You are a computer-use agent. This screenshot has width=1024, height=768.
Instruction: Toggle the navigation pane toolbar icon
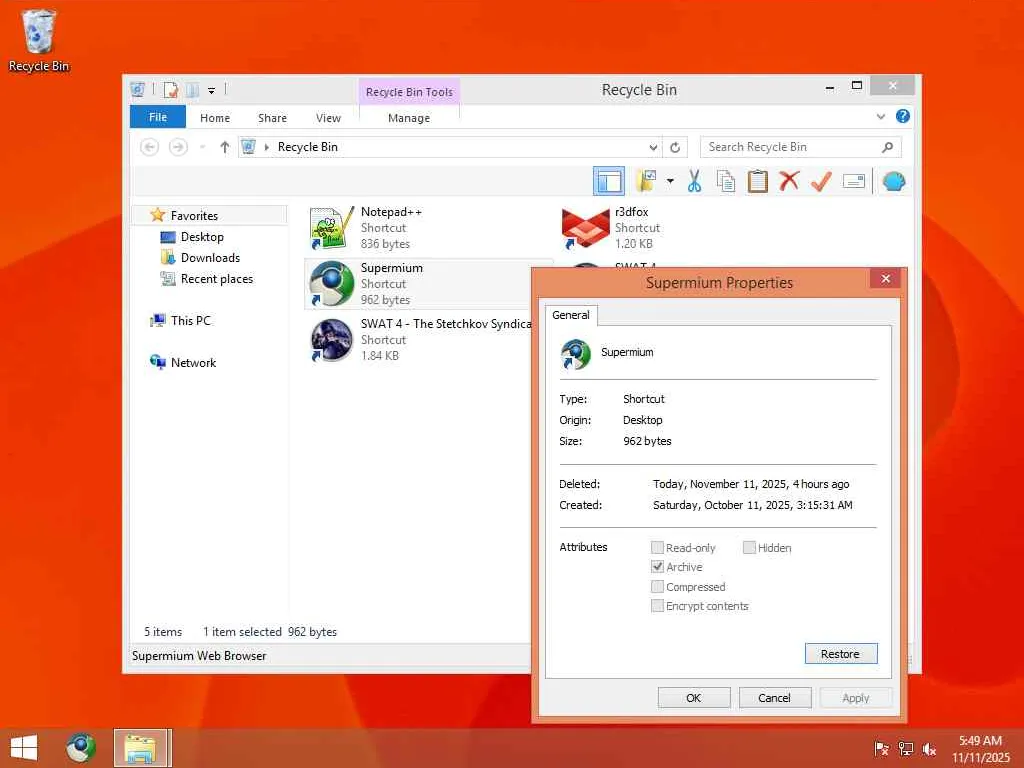[x=609, y=181]
